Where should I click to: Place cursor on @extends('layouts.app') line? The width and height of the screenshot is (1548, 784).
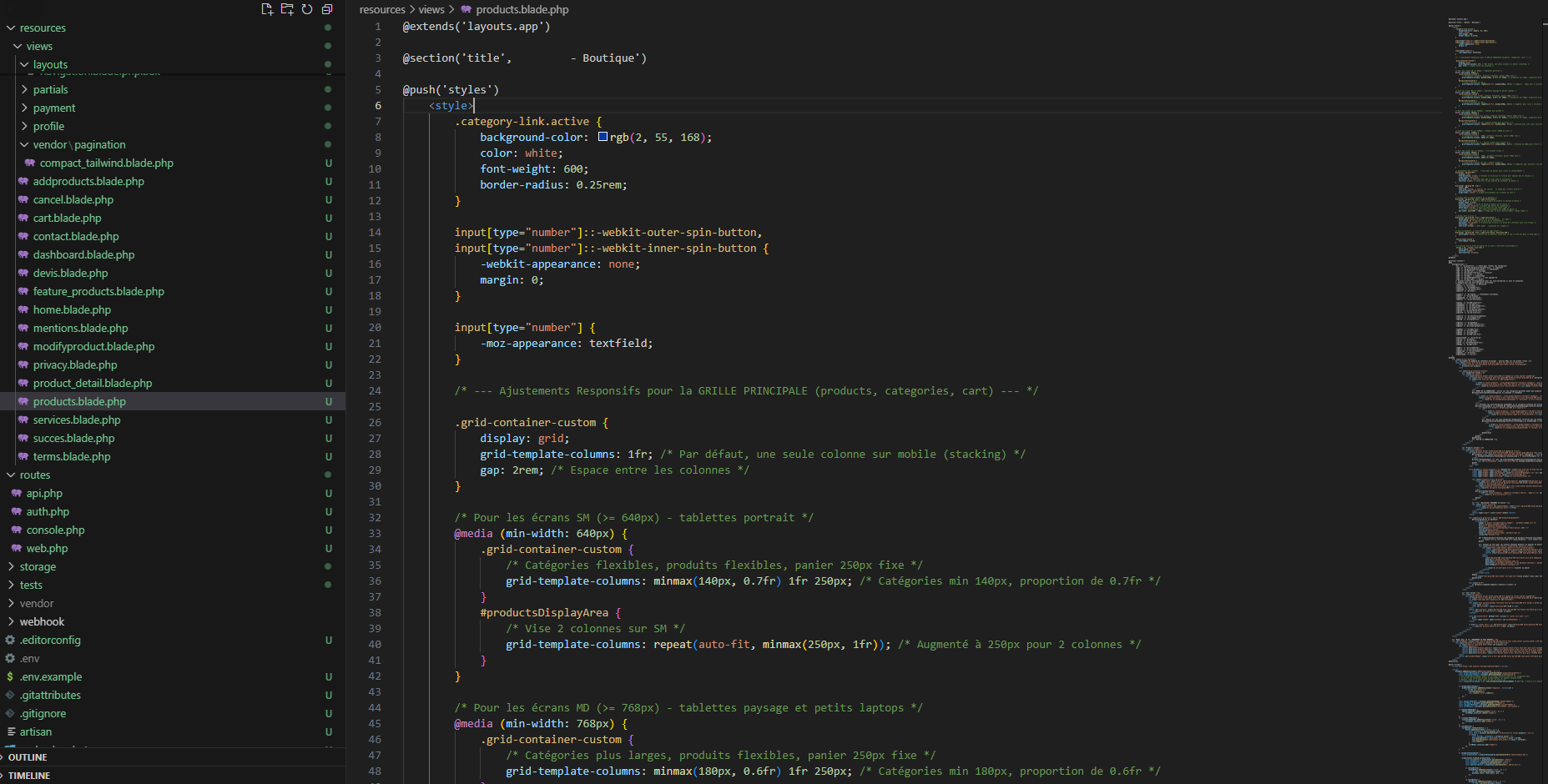coord(477,26)
